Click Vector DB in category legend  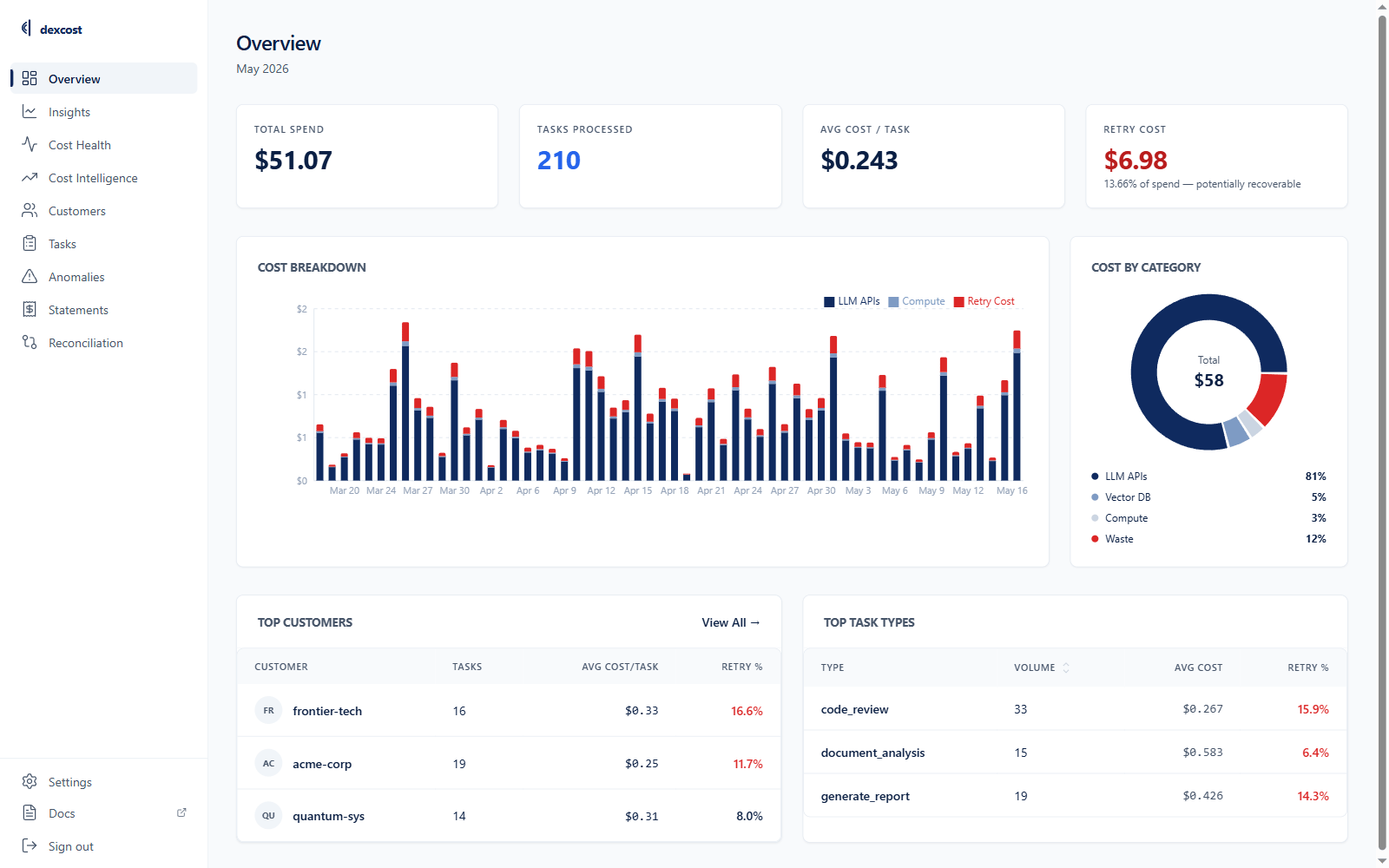tap(1128, 497)
